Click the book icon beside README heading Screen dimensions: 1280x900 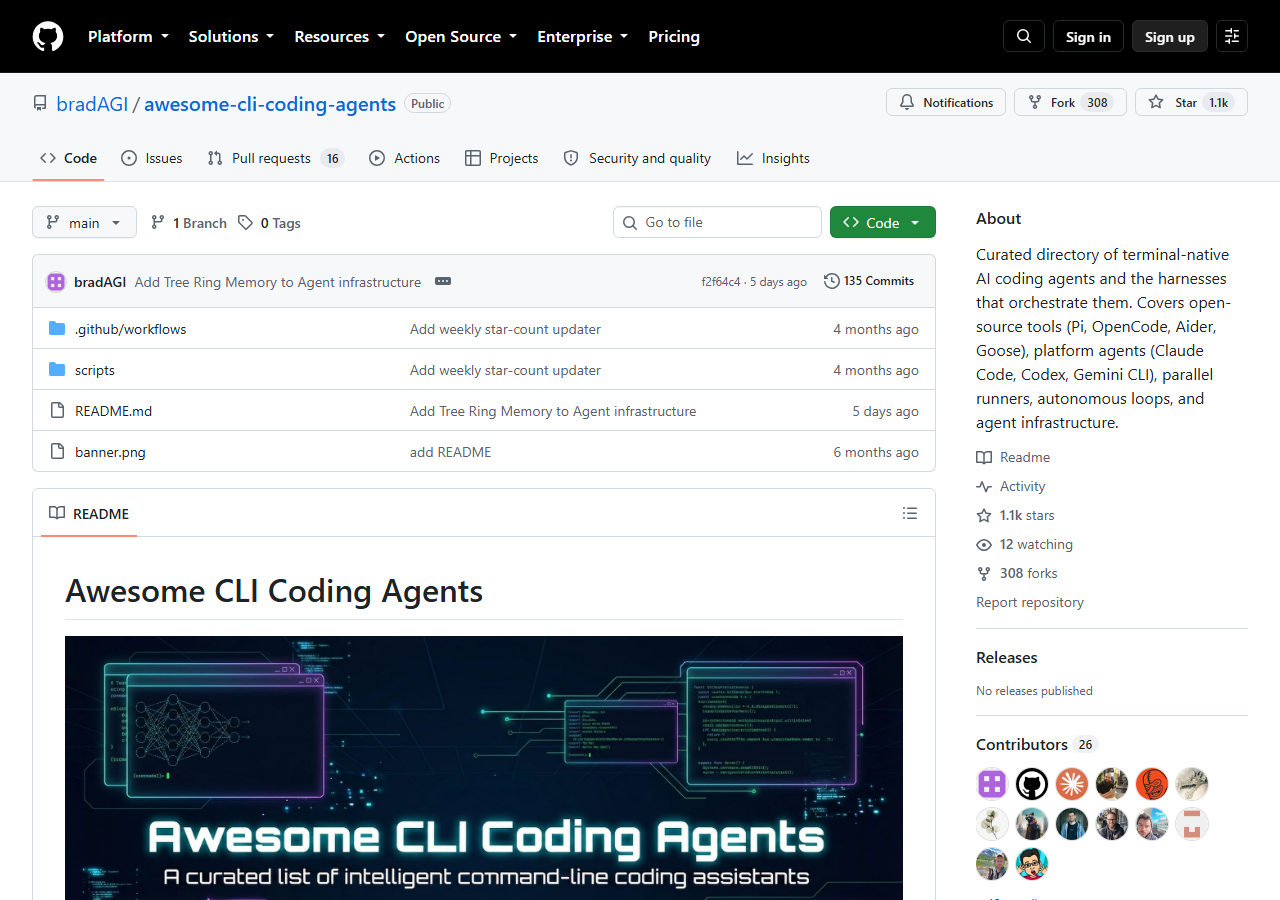(x=57, y=513)
